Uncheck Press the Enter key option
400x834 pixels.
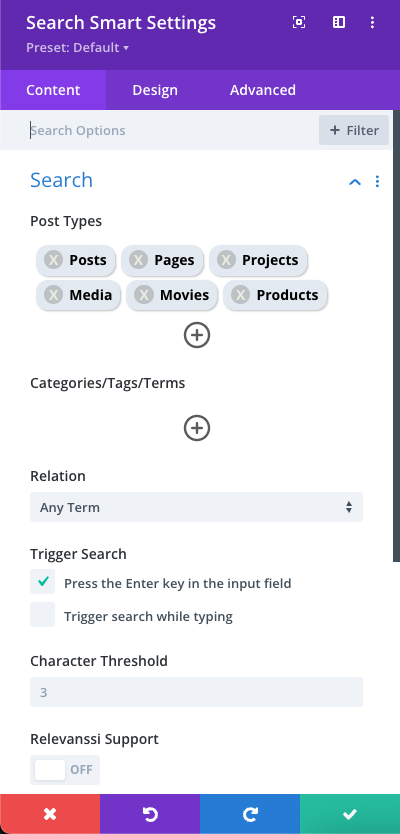43,581
